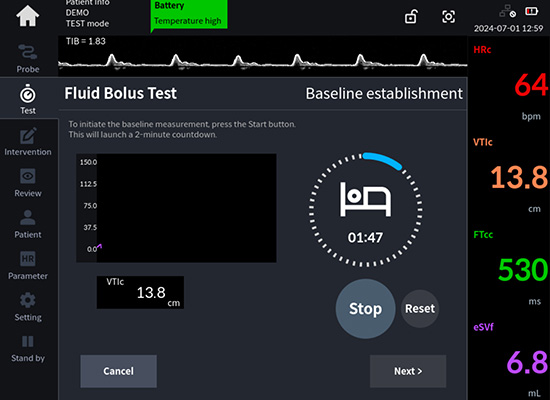Take a screenshot with capture icon
The height and width of the screenshot is (400, 550).
click(448, 16)
